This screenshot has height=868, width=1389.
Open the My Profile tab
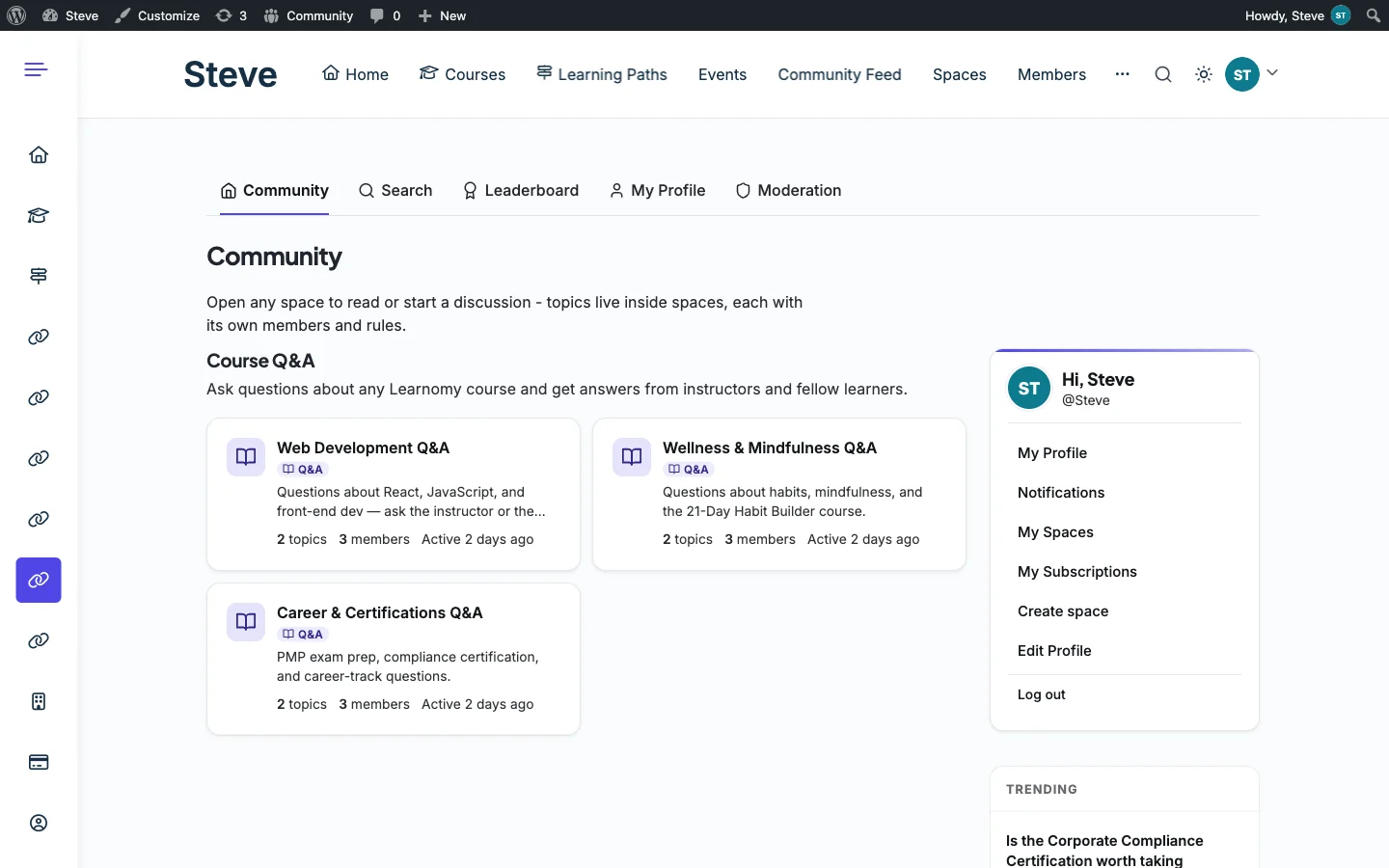pos(657,191)
